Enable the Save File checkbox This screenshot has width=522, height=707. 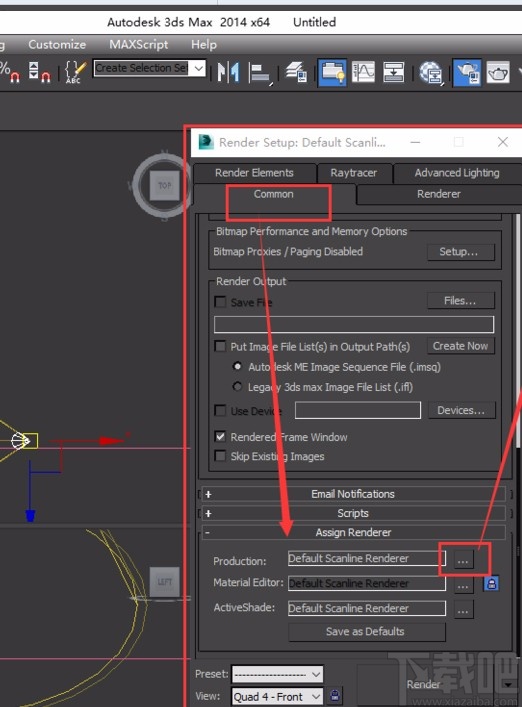[x=220, y=302]
